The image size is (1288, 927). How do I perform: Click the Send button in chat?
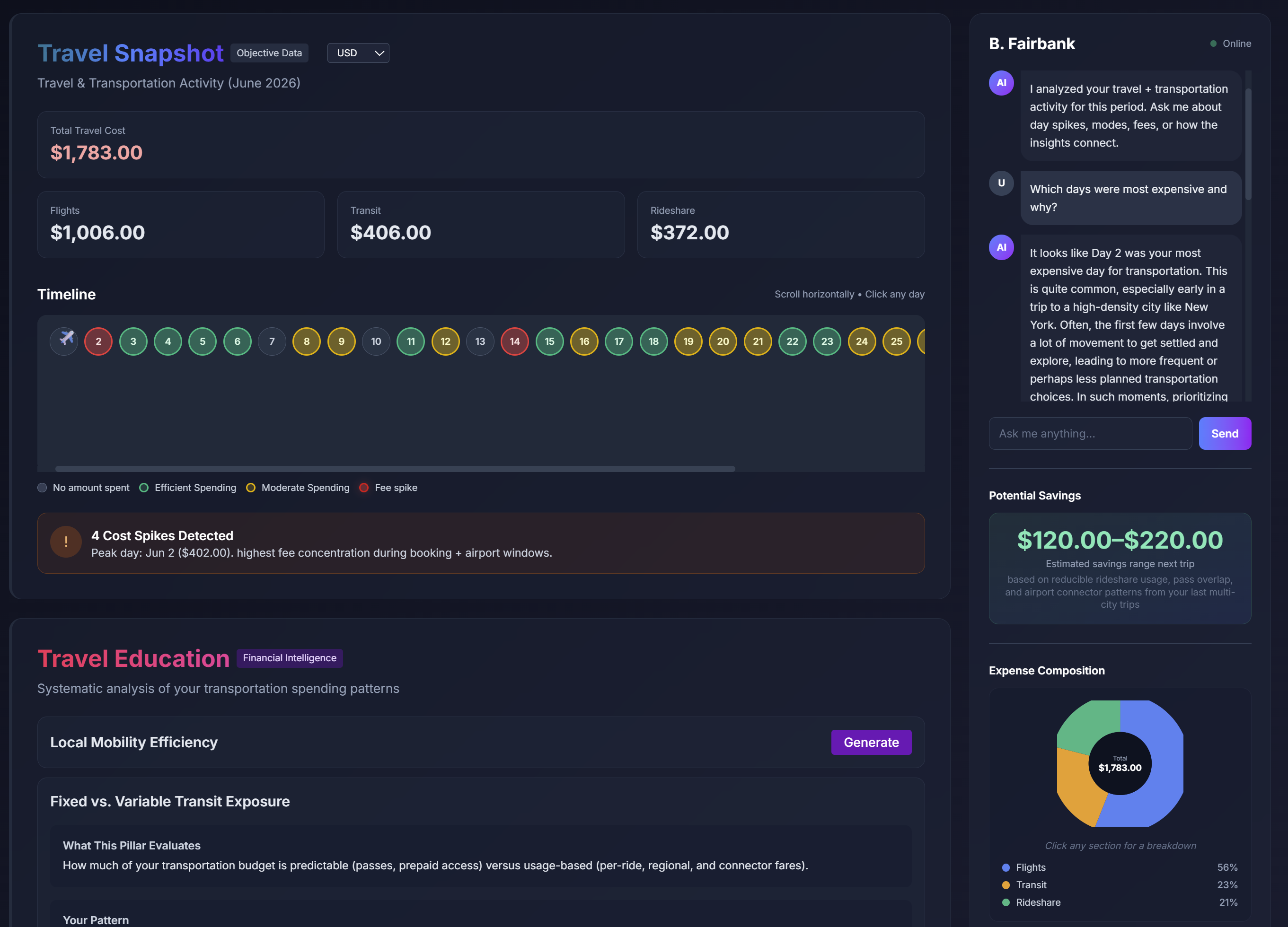point(1225,434)
